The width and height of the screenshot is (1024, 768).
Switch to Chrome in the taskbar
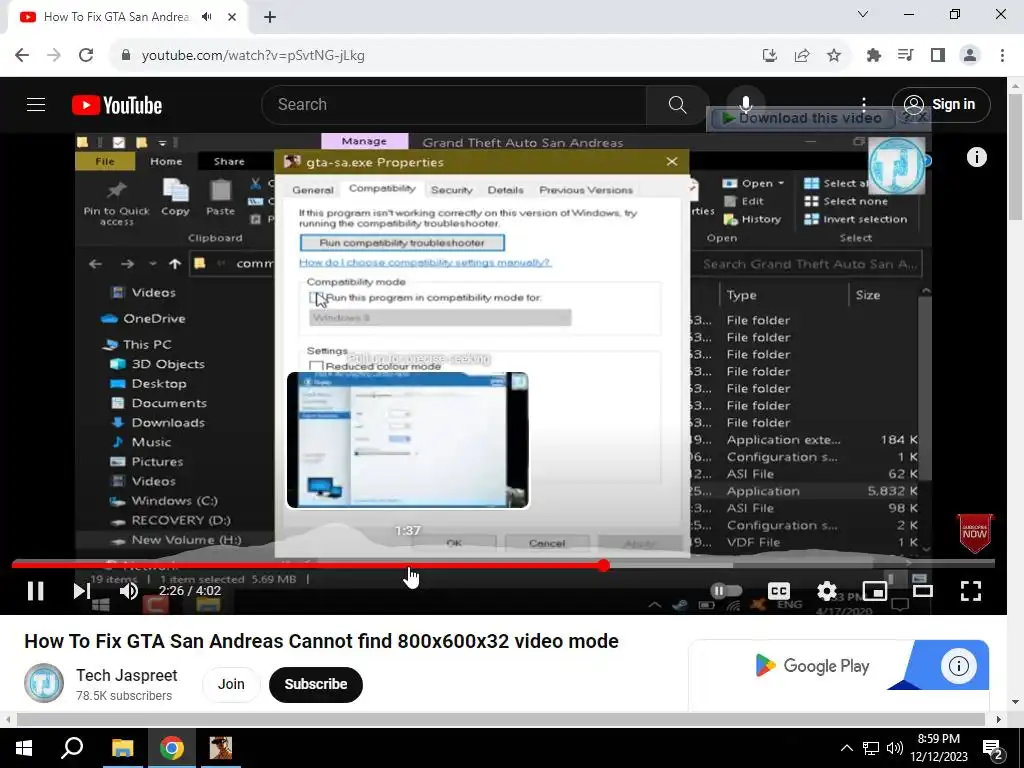[172, 748]
